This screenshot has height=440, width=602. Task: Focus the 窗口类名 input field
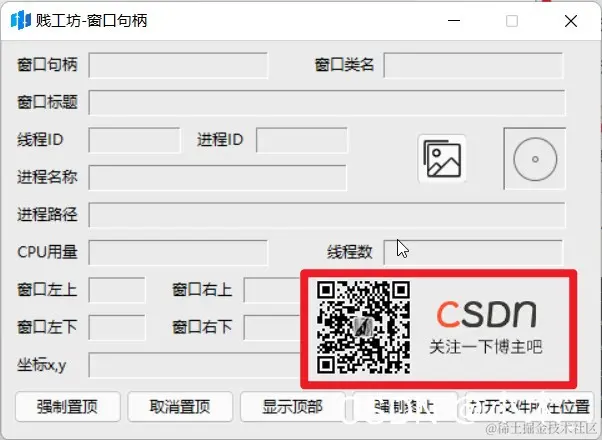(473, 65)
